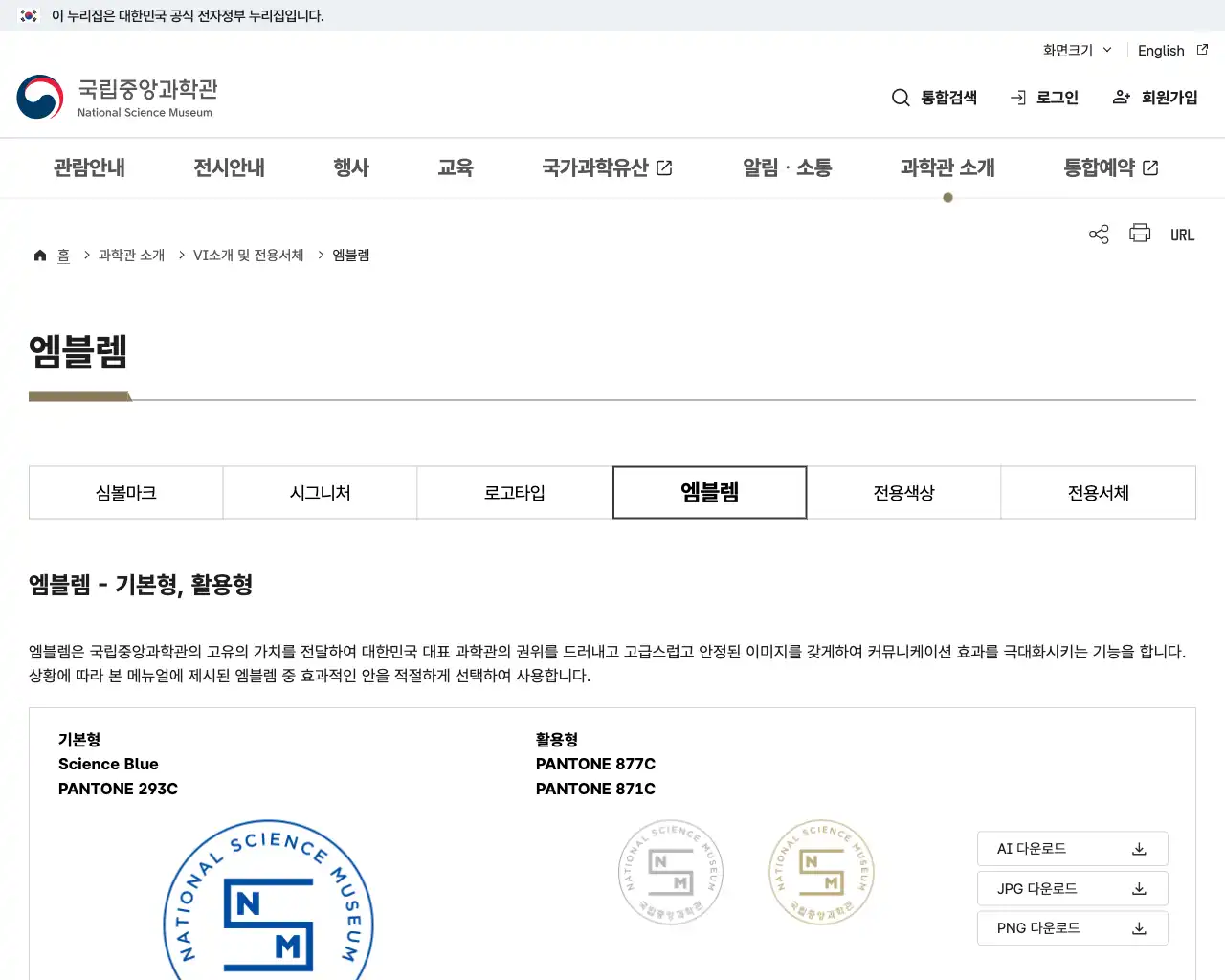The height and width of the screenshot is (980, 1225).
Task: Download the emblem as PNG
Action: pos(1072,927)
